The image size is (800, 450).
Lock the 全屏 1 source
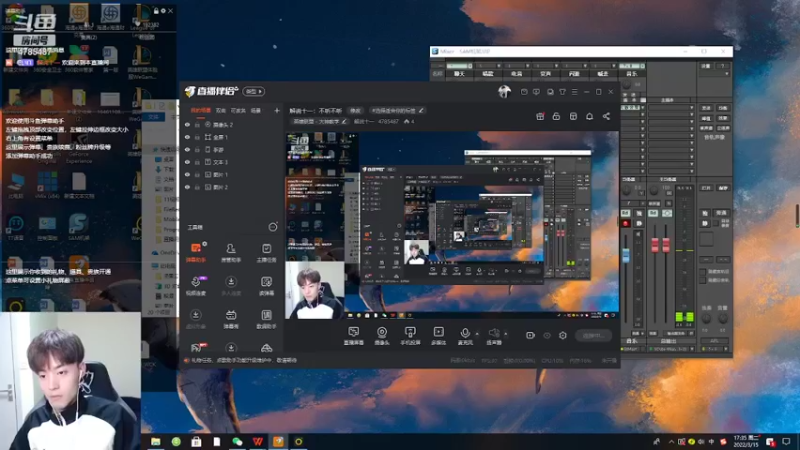197,137
